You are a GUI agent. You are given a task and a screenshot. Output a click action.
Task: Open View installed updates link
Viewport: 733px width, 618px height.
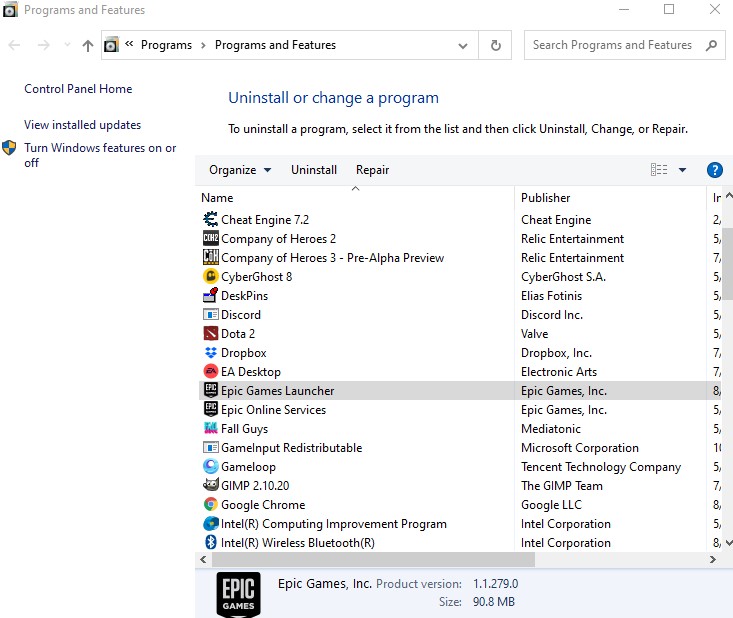point(82,125)
